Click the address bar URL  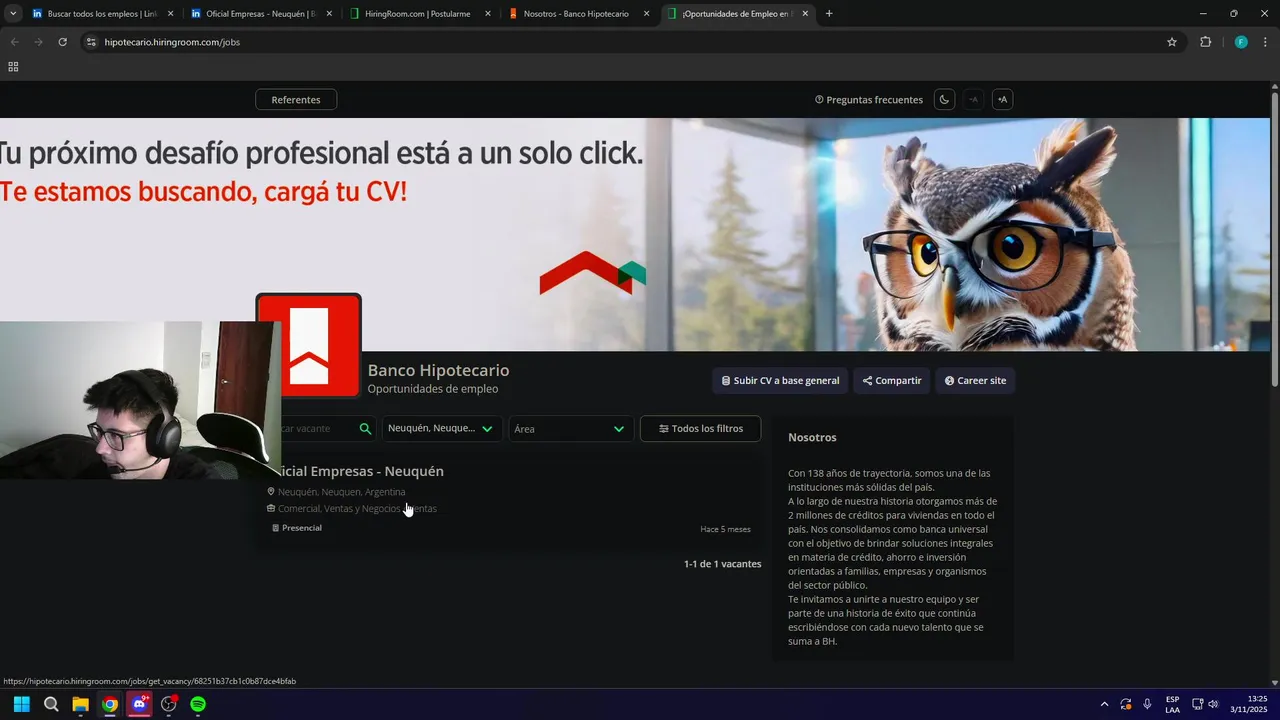click(172, 42)
